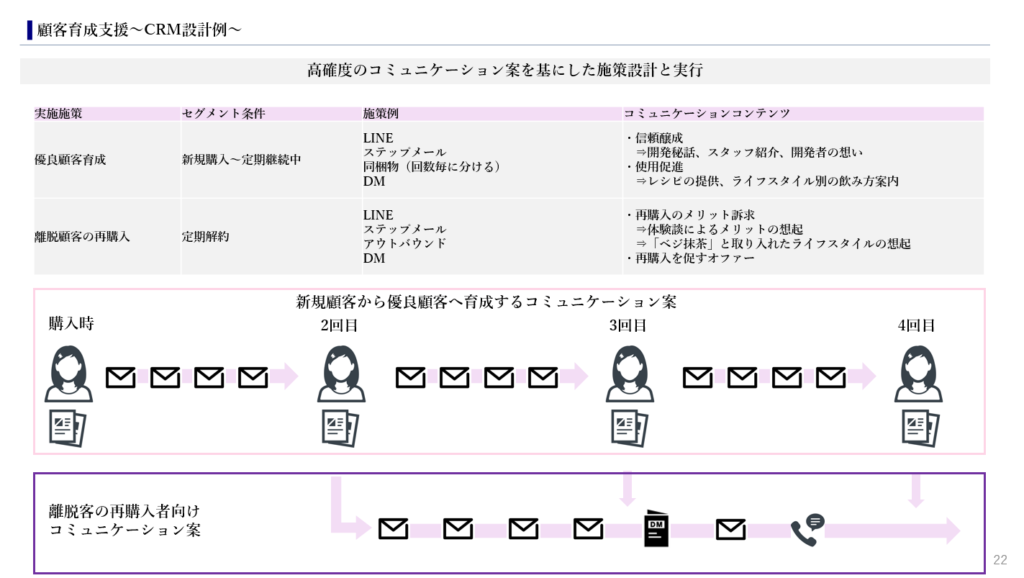Click the down arrow beneath 4回目 document icon
Viewport: 1024px width, 578px height.
pos(916,488)
